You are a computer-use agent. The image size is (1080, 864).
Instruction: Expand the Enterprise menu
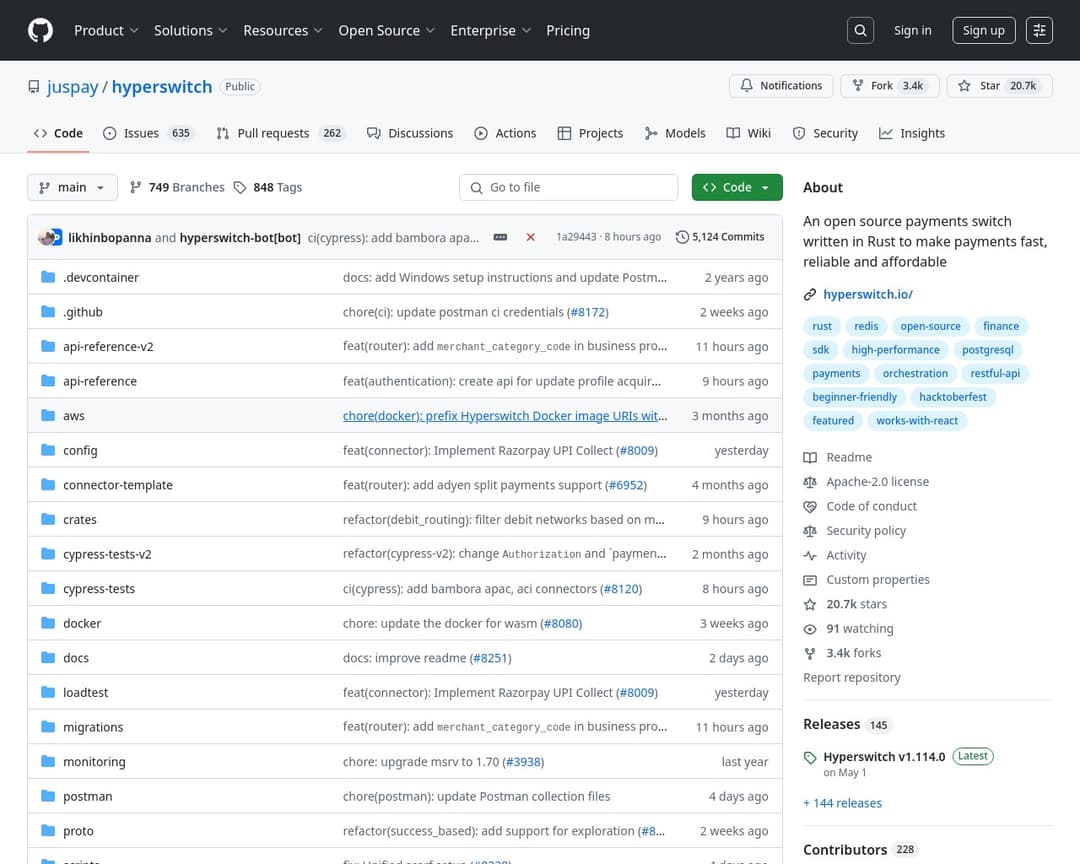click(490, 30)
